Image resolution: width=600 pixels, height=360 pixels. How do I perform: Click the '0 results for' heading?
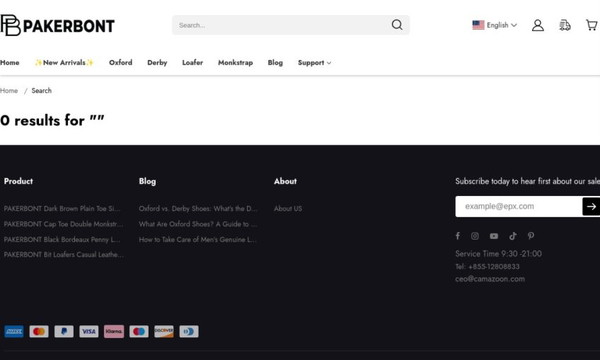pos(52,121)
